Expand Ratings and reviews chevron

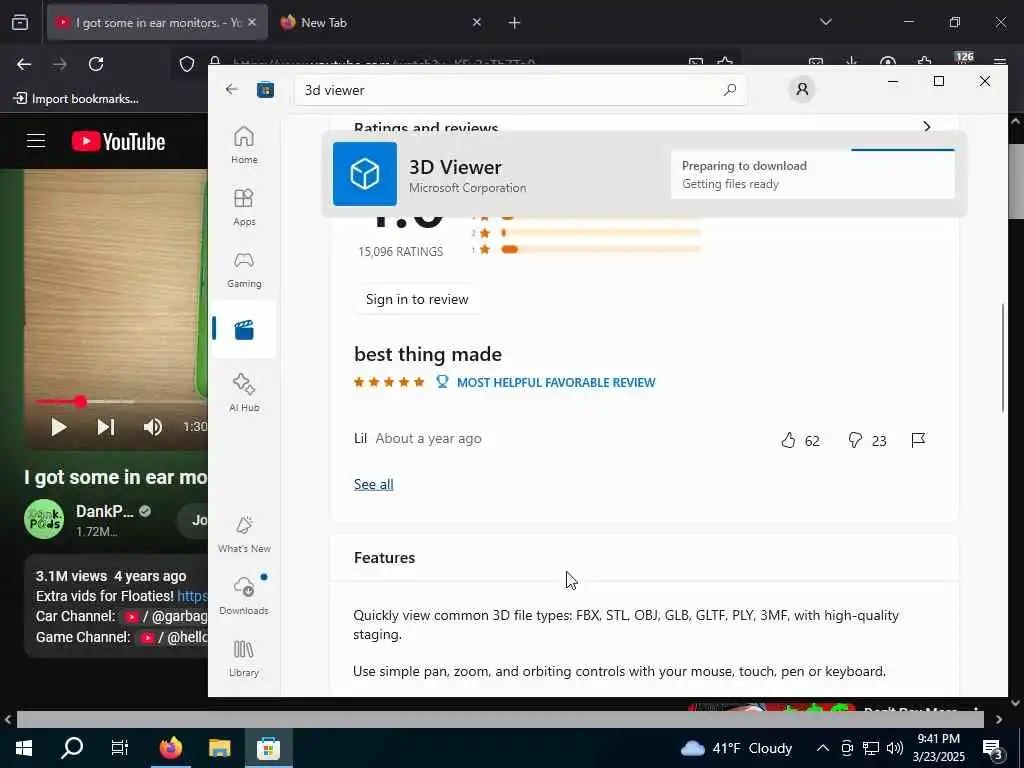click(927, 126)
